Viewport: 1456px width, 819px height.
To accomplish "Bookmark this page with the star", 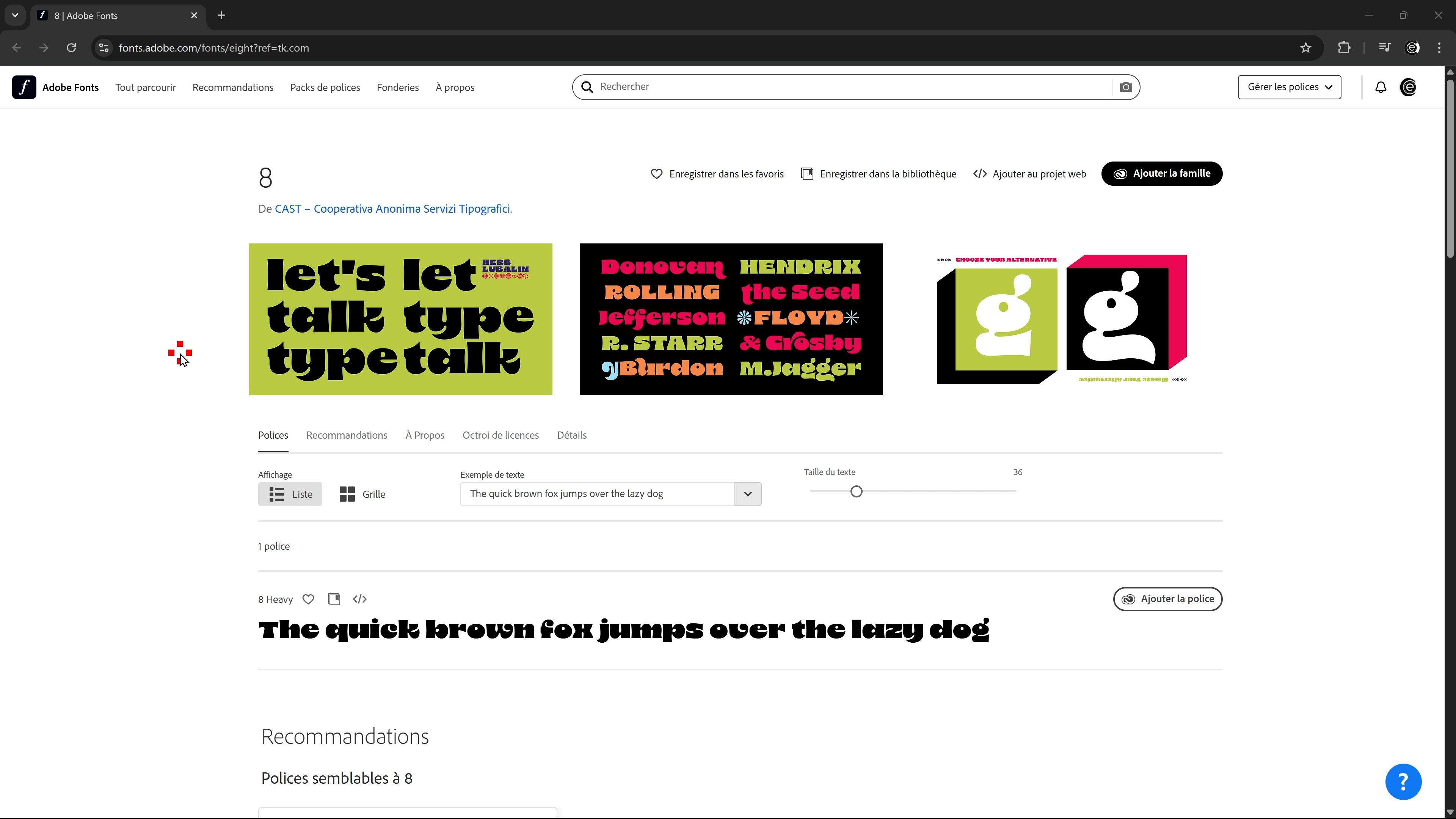I will click(x=1305, y=48).
